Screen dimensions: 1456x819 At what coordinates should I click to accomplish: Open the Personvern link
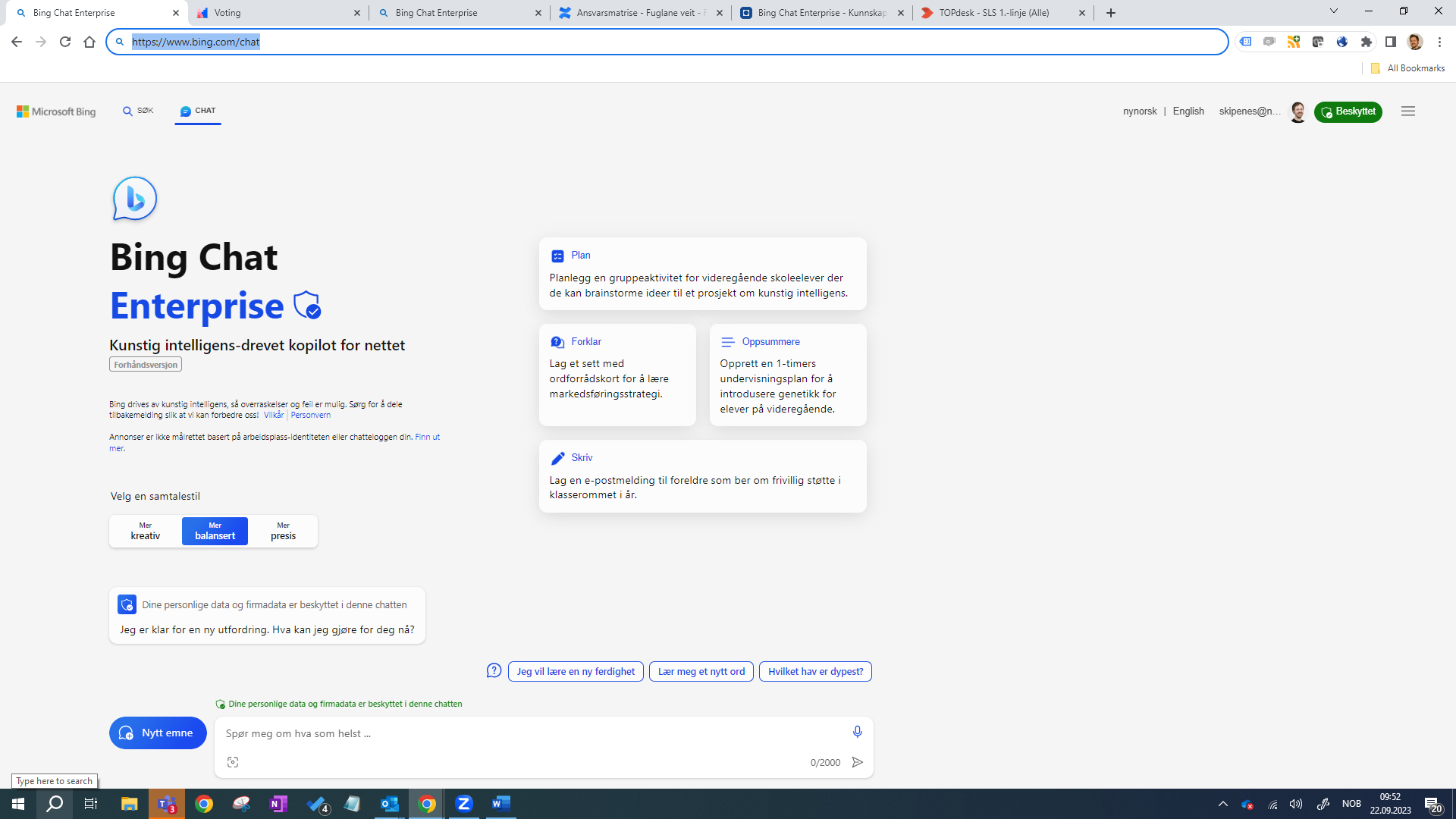tap(310, 415)
